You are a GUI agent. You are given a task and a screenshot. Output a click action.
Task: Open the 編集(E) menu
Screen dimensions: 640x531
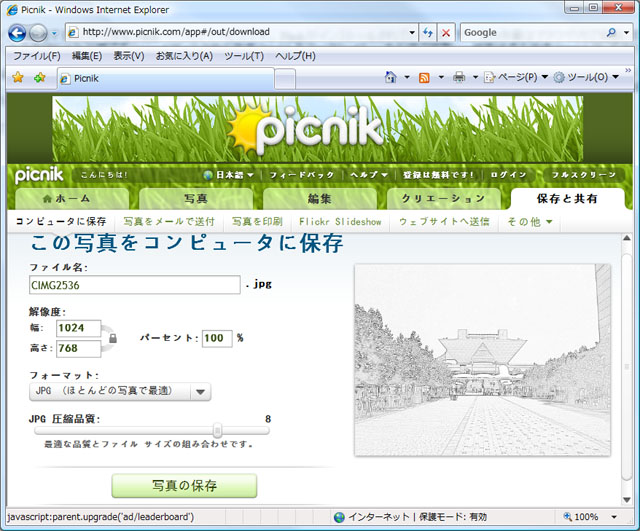(87, 56)
